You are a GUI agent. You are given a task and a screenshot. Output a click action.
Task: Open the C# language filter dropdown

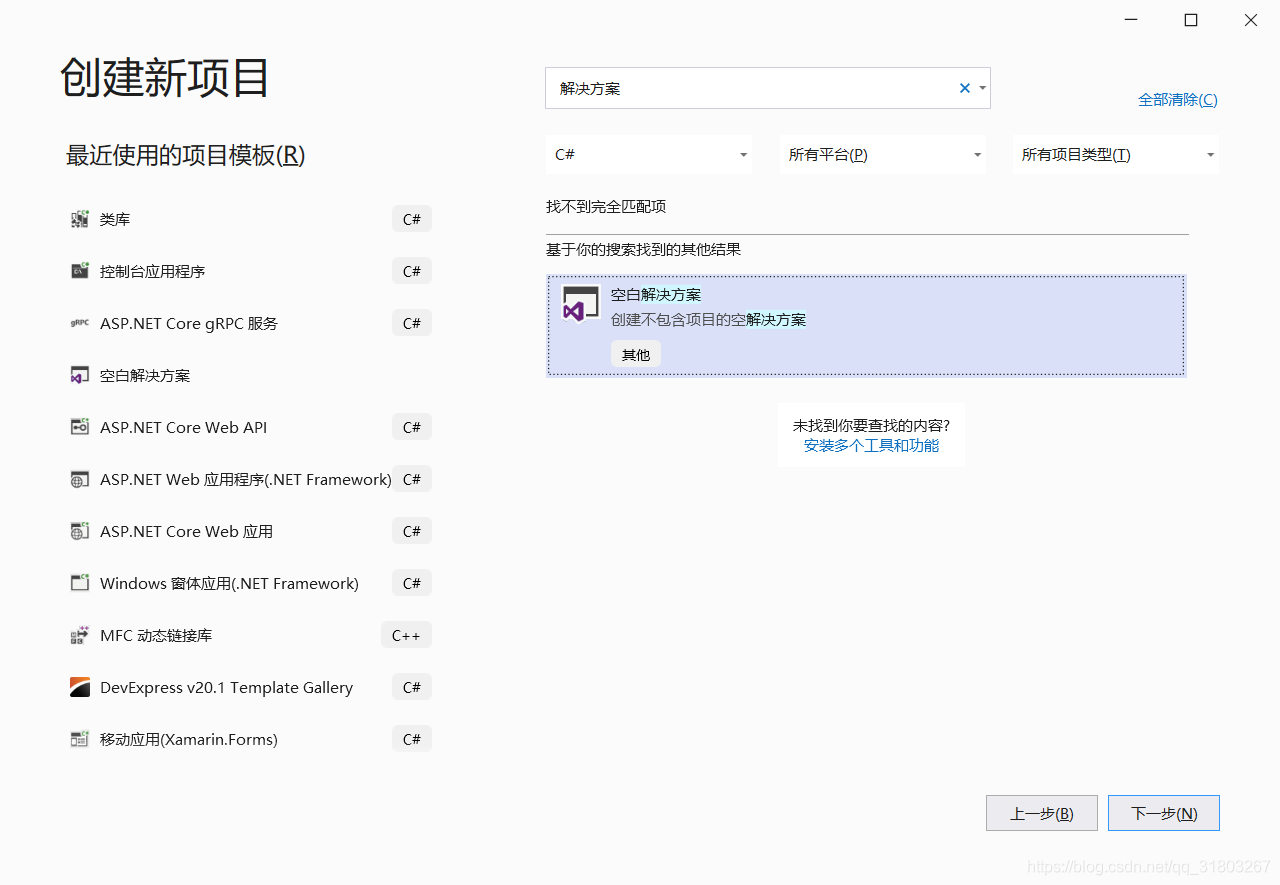point(649,155)
